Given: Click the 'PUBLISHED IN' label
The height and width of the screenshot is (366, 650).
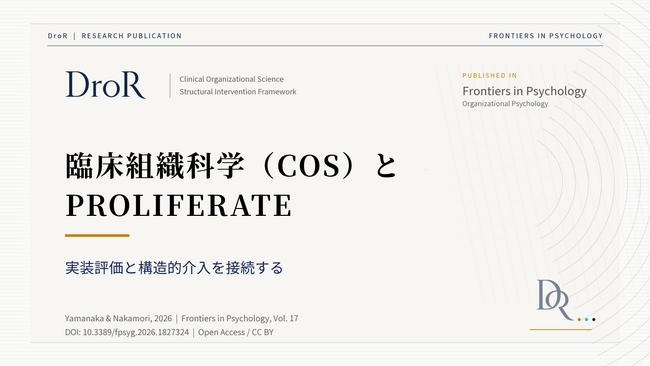Looking at the screenshot, I should tap(490, 75).
